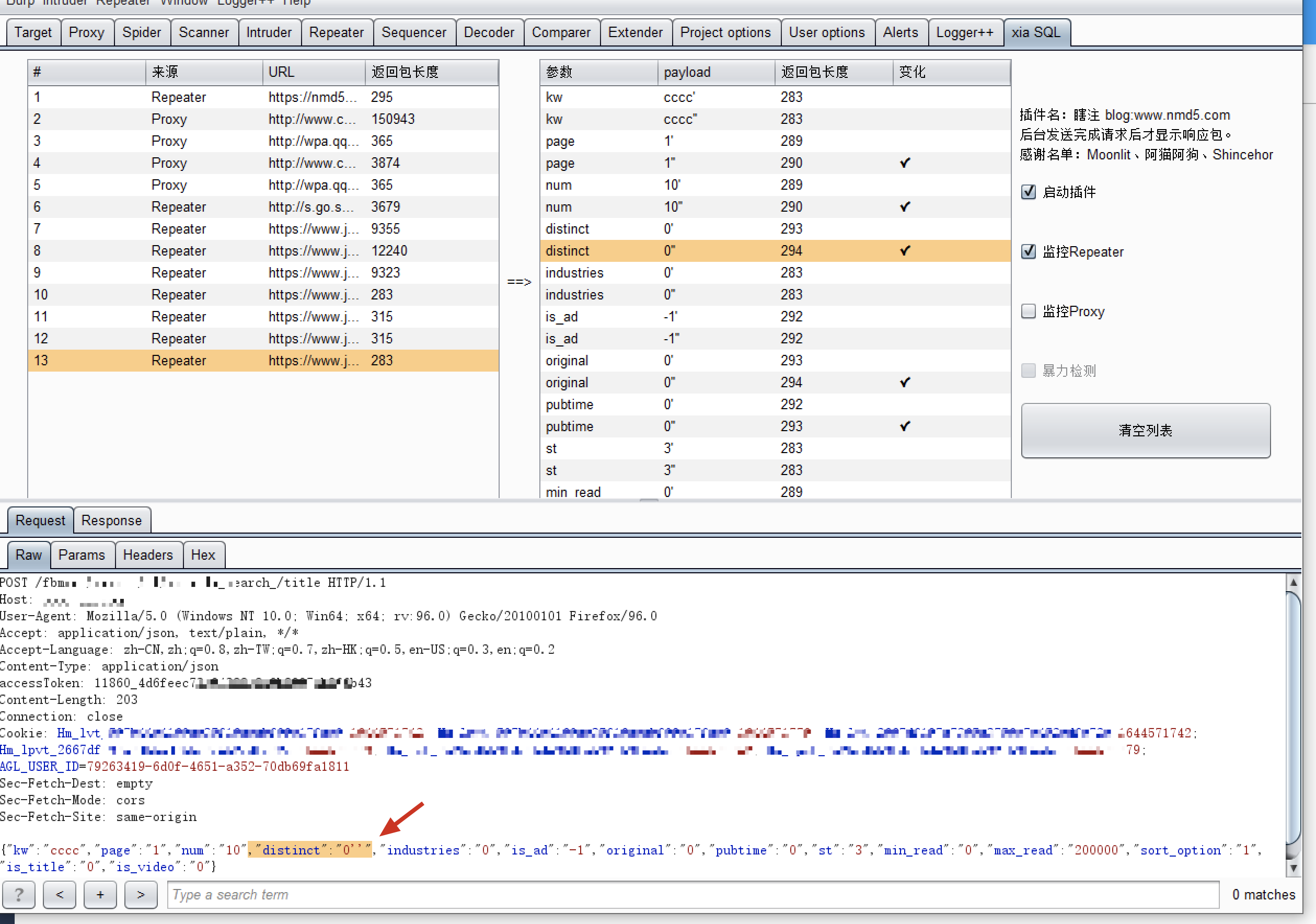Open the Comparer tab

point(561,33)
